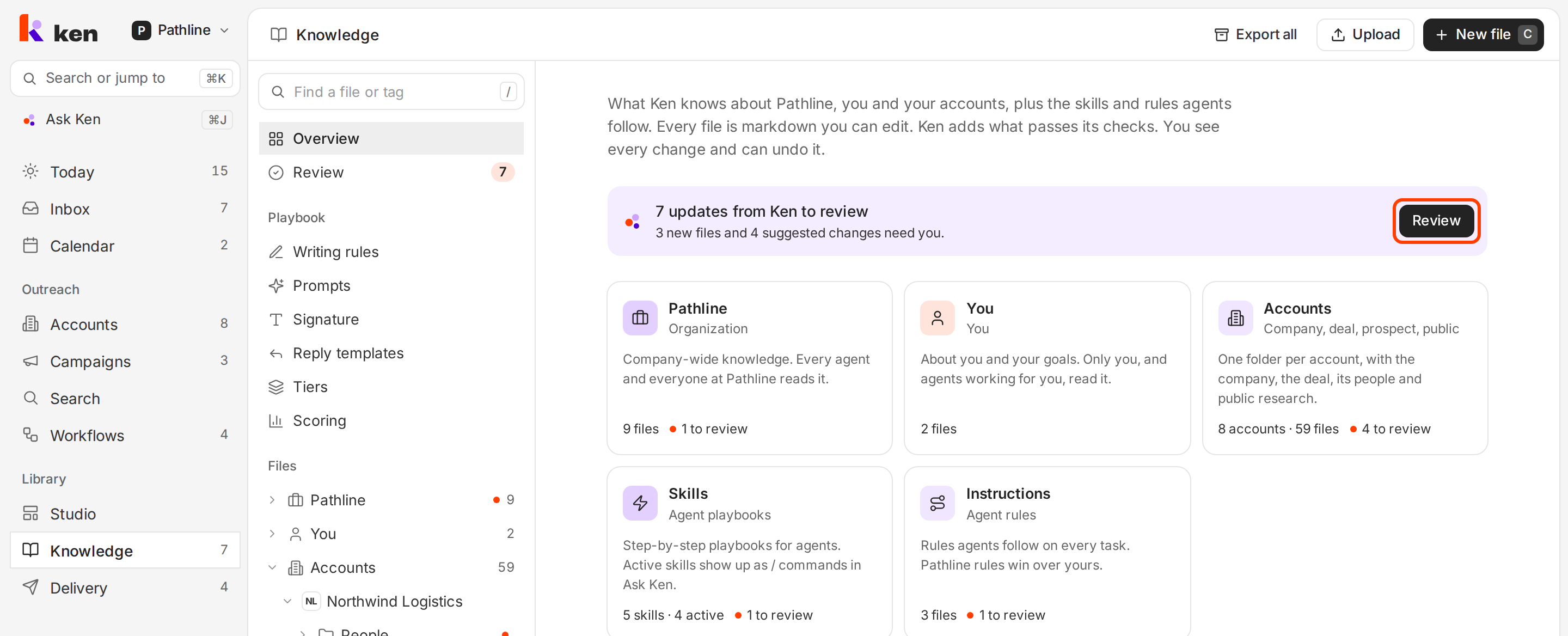Click '3 files' on Instructions card

point(939,615)
